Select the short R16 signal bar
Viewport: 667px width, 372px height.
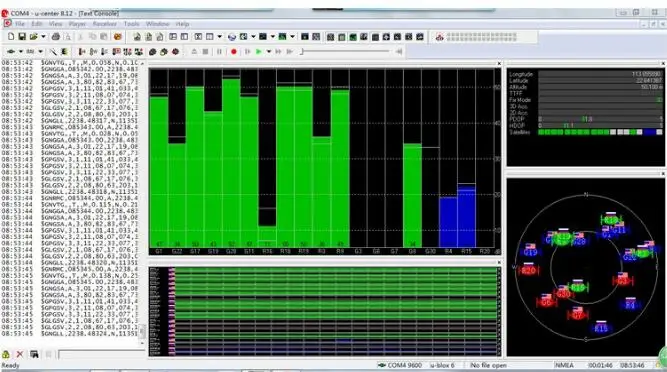(267, 237)
